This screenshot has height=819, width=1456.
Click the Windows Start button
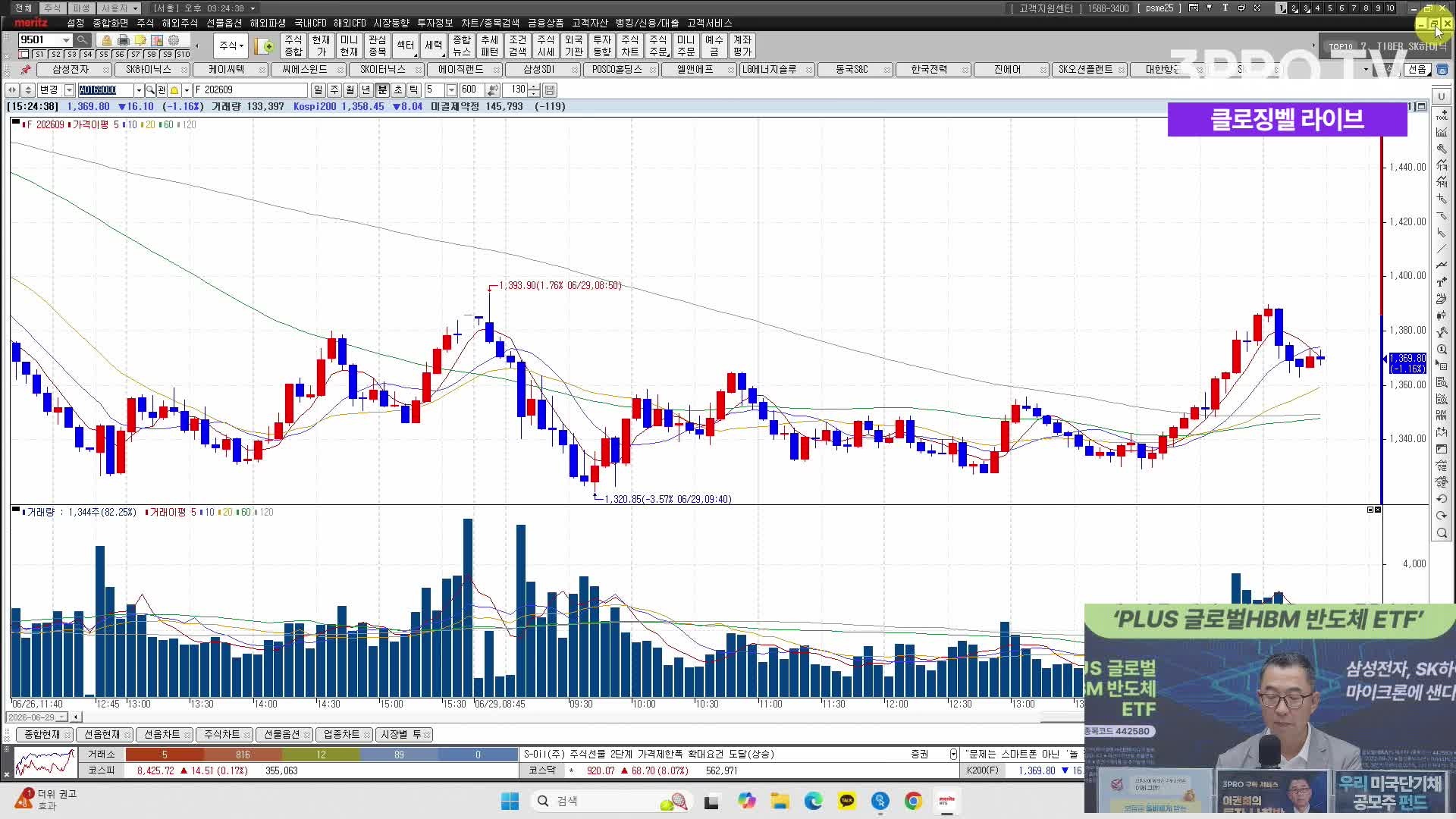[510, 801]
